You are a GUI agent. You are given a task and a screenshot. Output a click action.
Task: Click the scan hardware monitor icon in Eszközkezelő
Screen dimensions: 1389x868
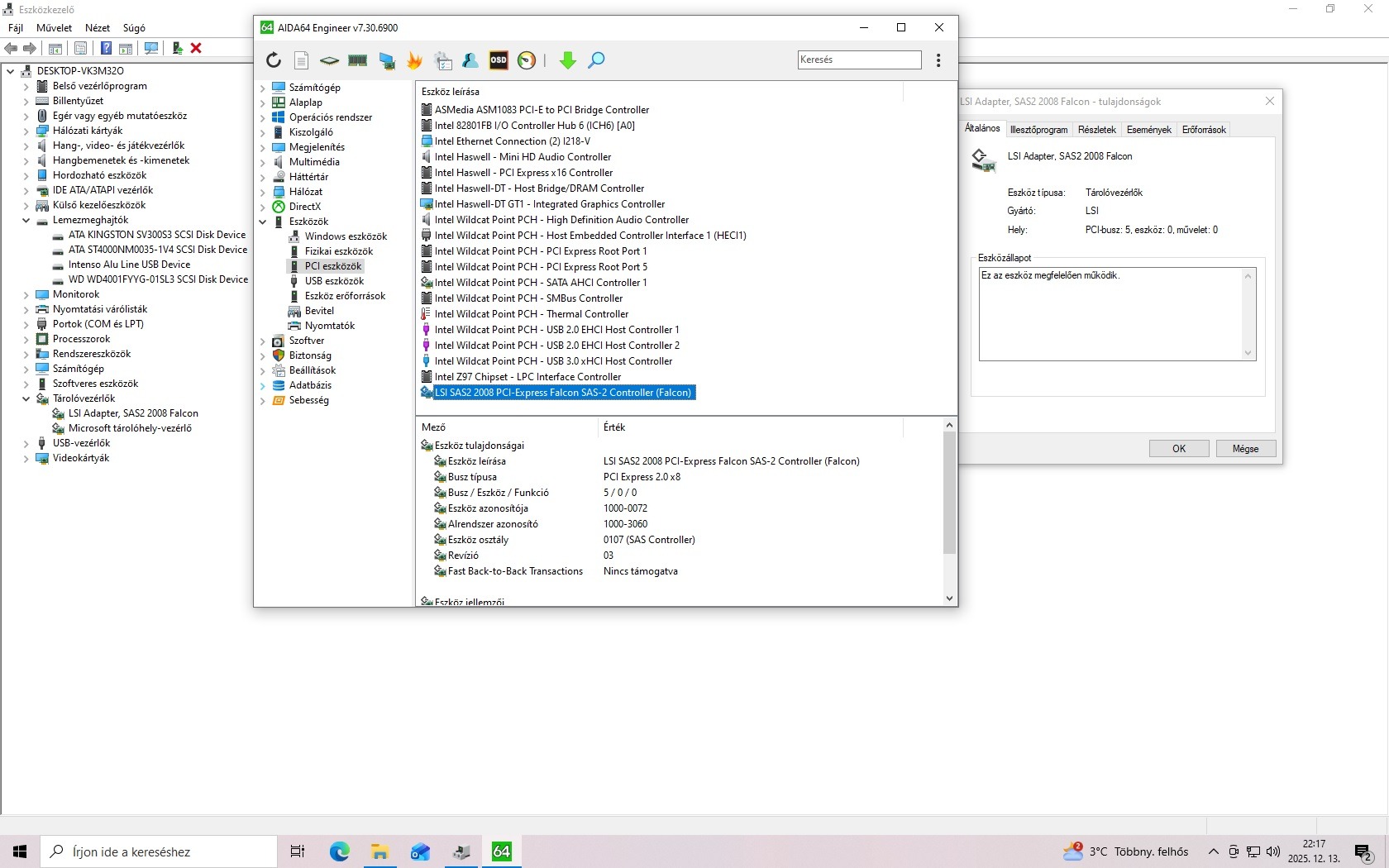point(151,48)
